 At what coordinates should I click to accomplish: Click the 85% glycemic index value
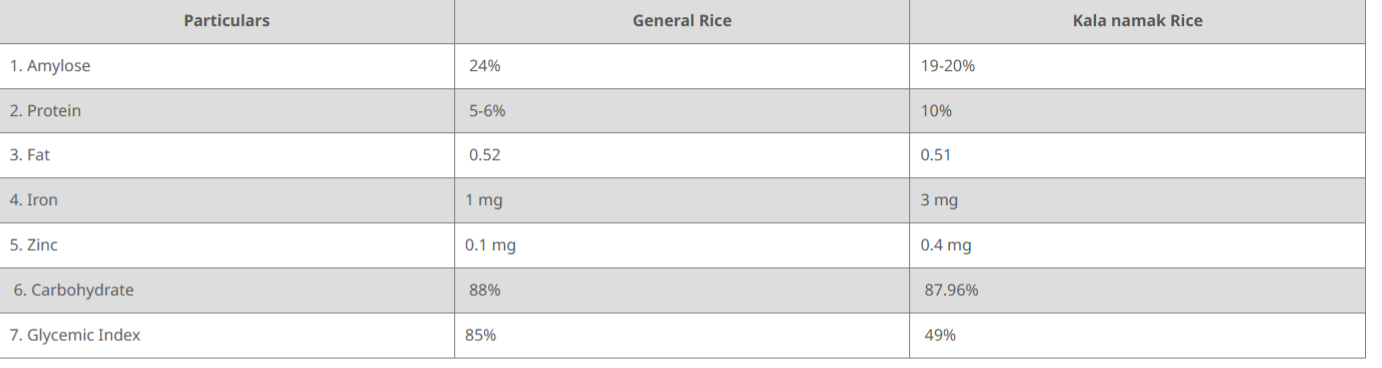[x=481, y=335]
